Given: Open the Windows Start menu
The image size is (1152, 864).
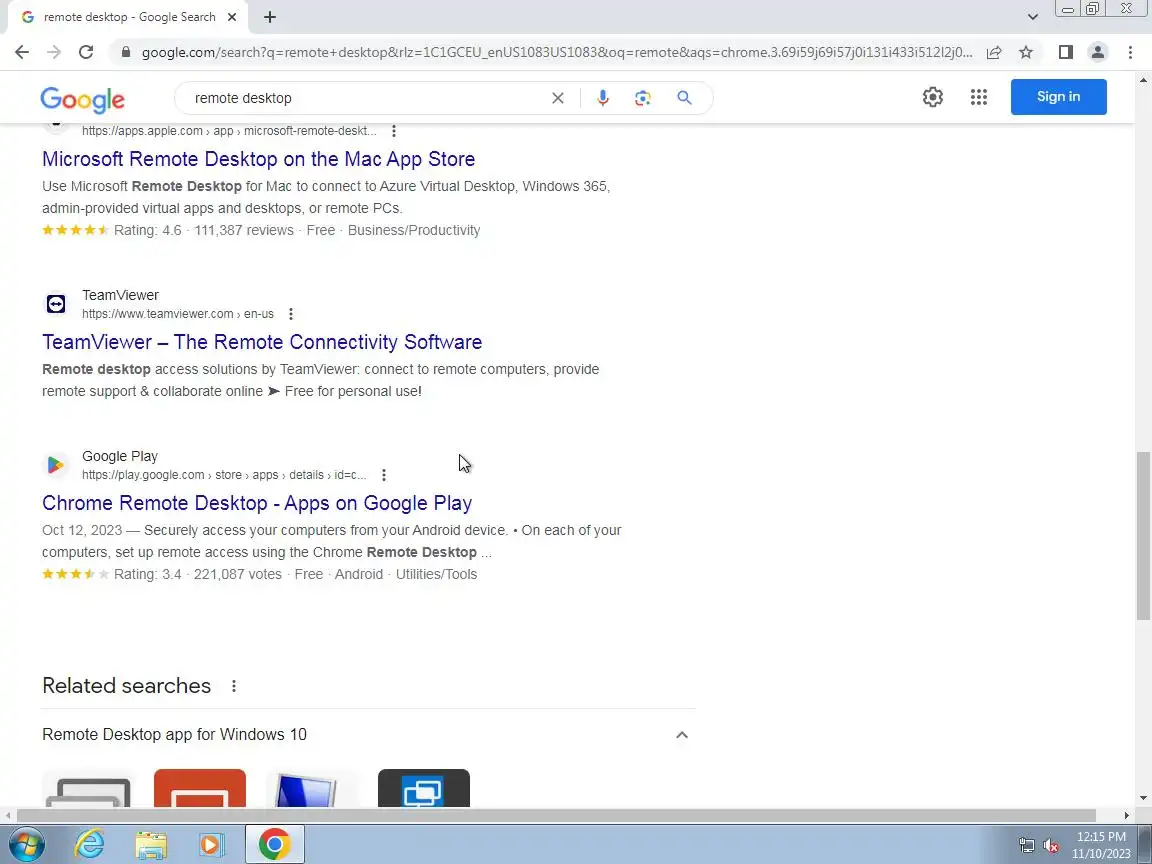Looking at the screenshot, I should [x=26, y=845].
